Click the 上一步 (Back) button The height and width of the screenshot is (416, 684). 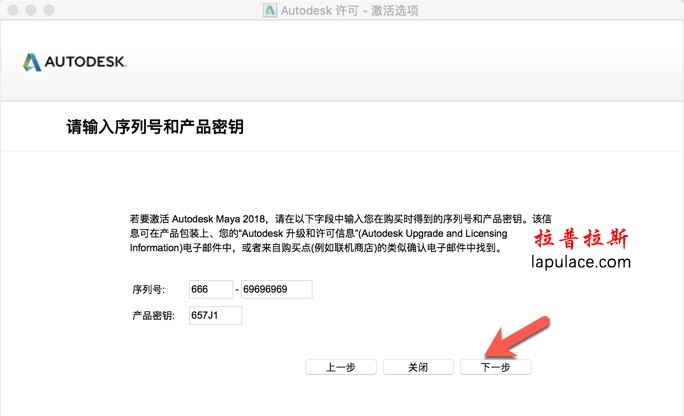tap(341, 367)
